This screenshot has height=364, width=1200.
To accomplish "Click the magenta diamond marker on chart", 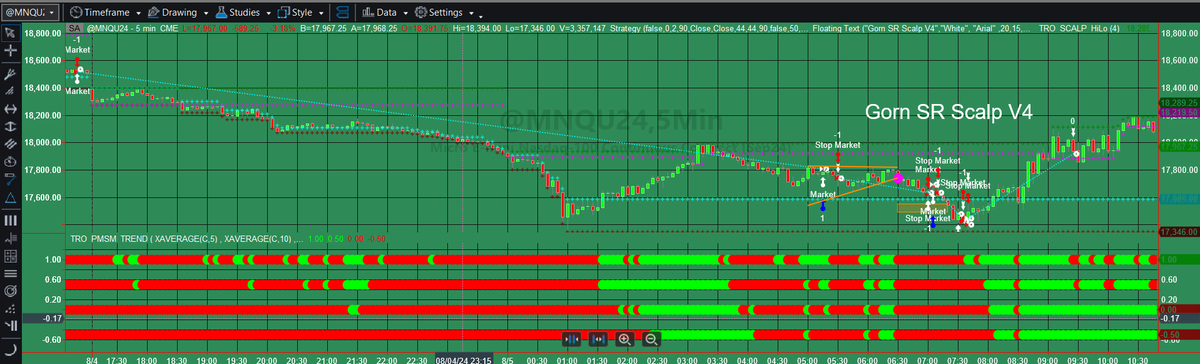I will point(898,178).
